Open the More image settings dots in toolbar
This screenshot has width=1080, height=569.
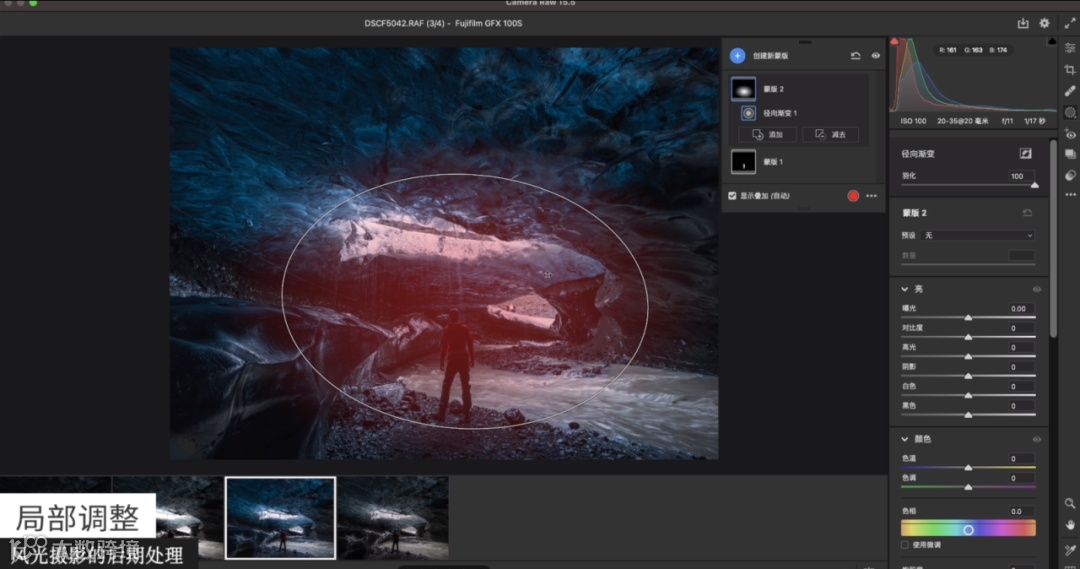coord(1070,195)
